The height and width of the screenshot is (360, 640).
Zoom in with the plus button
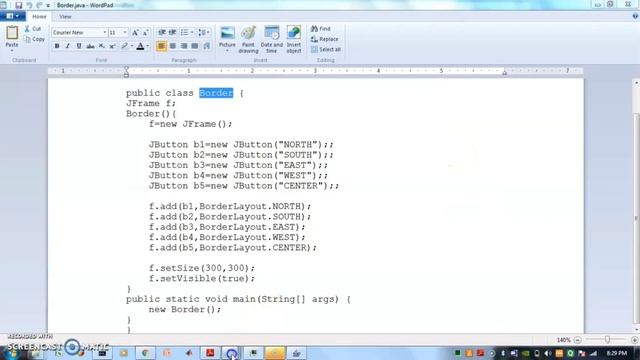tap(634, 340)
